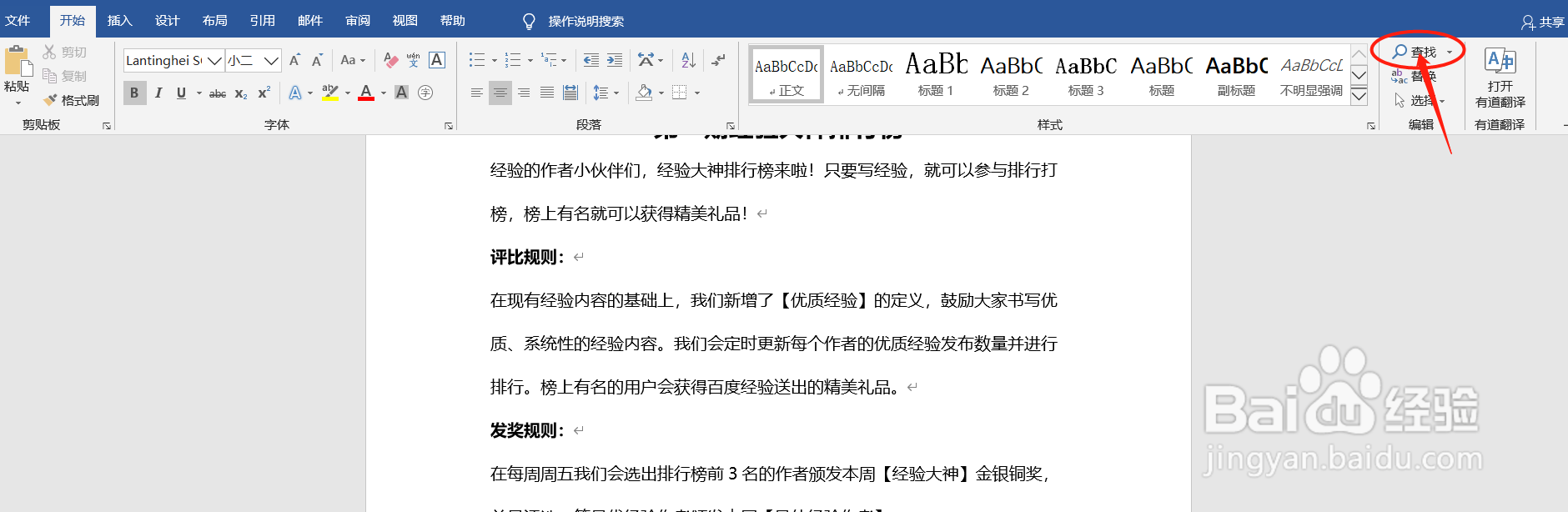Click the red font color button
This screenshot has height=512, width=1568.
366,93
